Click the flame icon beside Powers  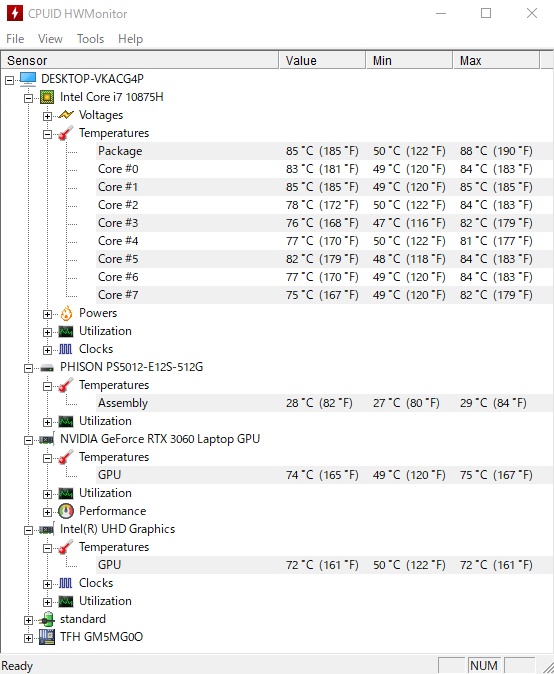[66, 313]
